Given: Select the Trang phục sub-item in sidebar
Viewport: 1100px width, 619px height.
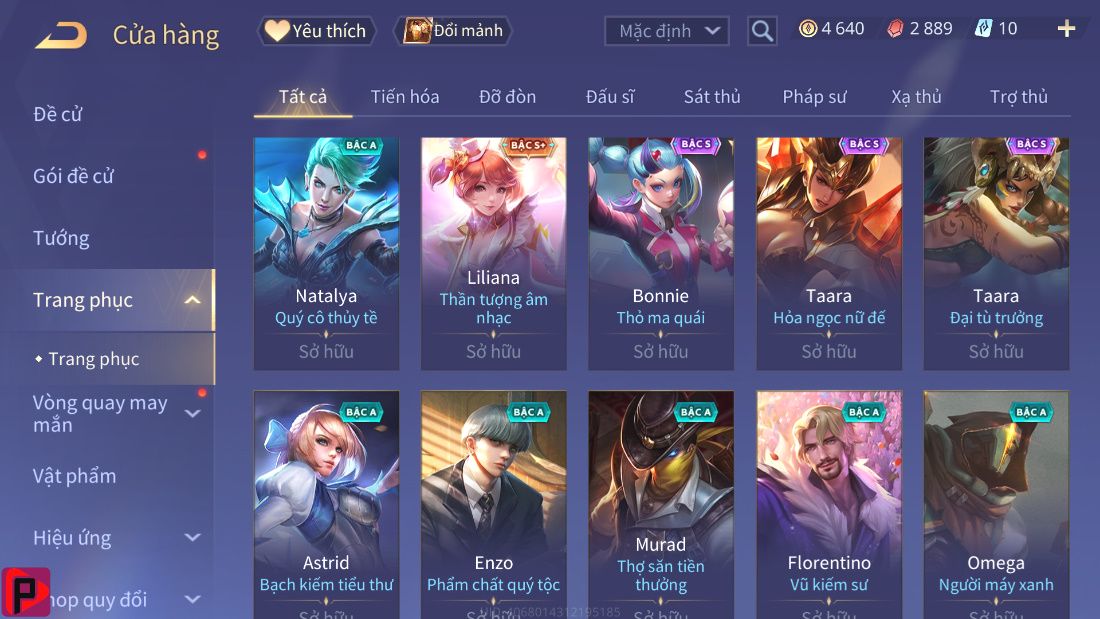Looking at the screenshot, I should pyautogui.click(x=93, y=359).
